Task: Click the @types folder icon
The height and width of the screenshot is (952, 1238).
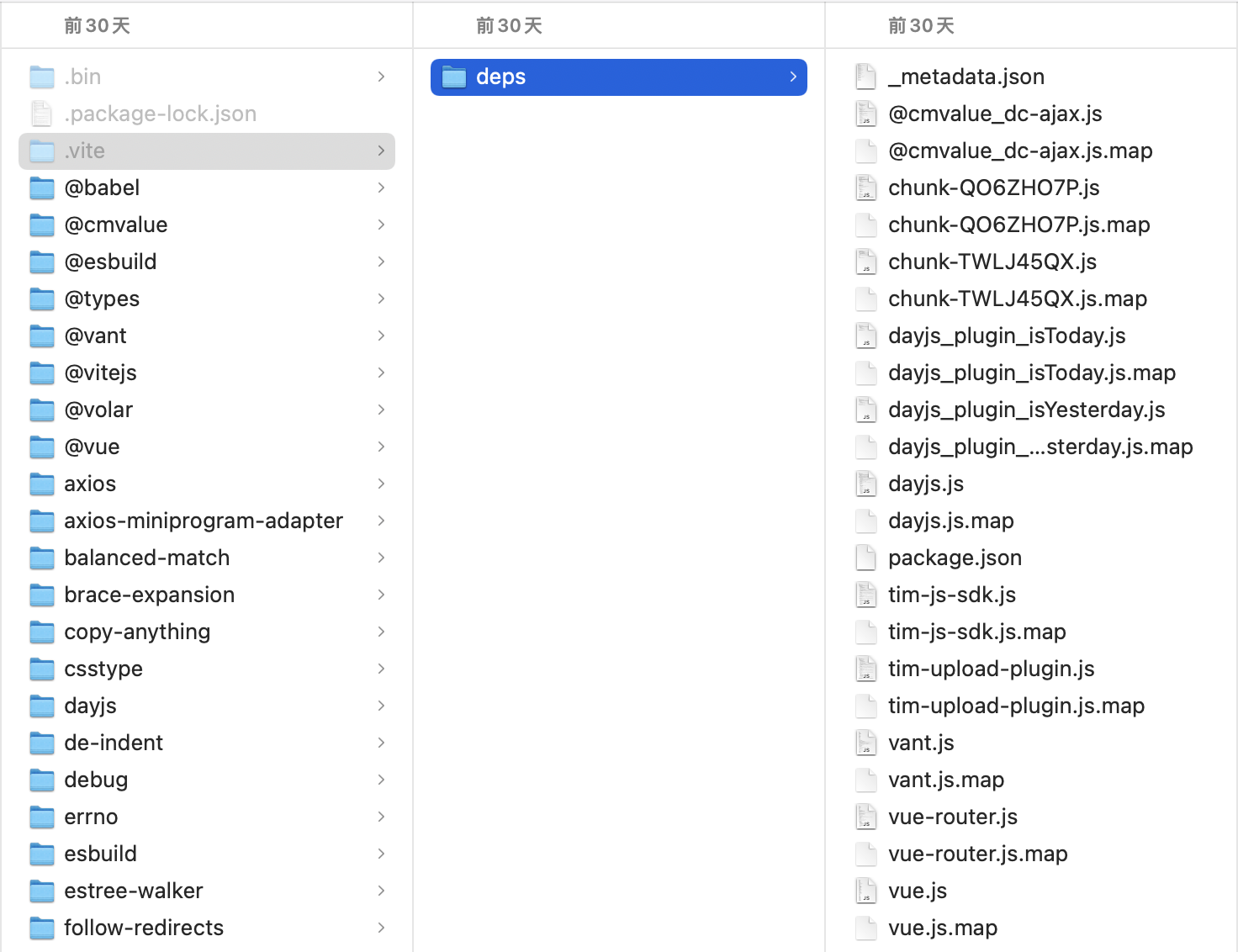Action: point(42,299)
